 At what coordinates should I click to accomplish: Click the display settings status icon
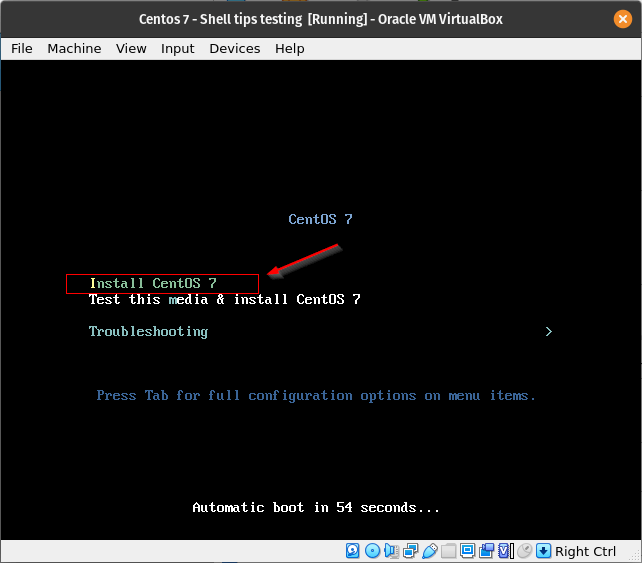[467, 551]
